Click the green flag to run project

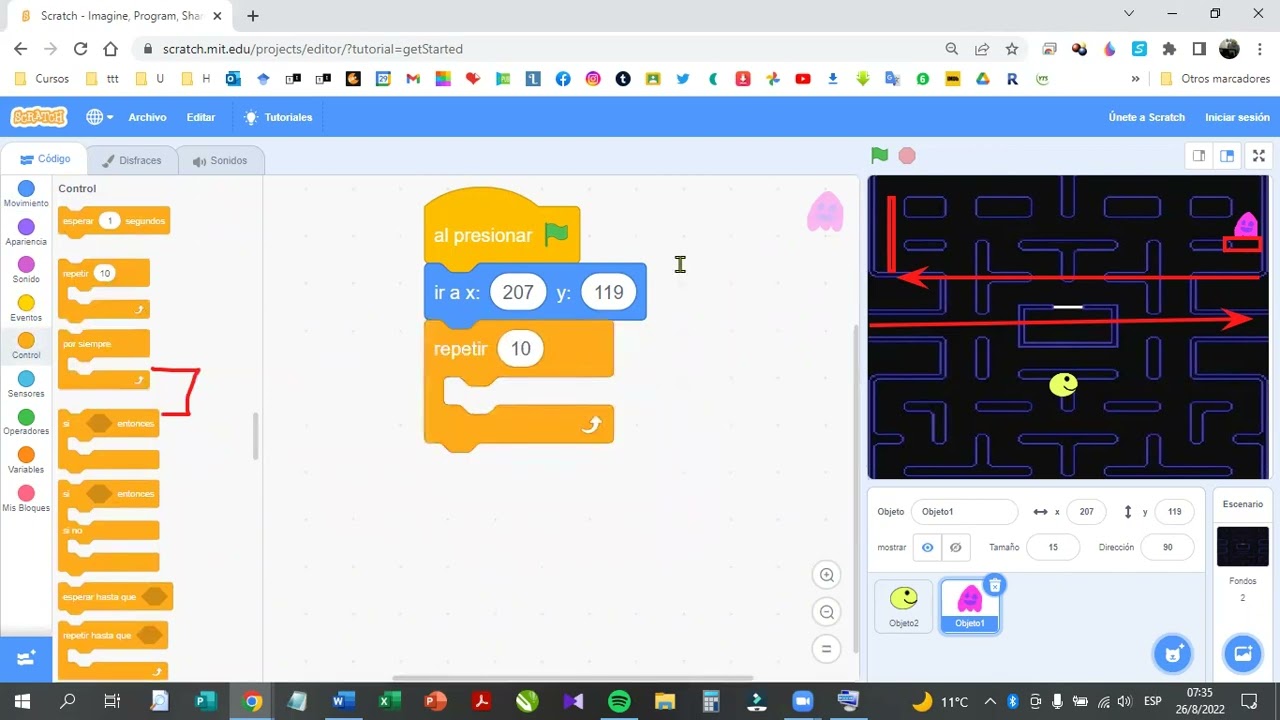(879, 155)
